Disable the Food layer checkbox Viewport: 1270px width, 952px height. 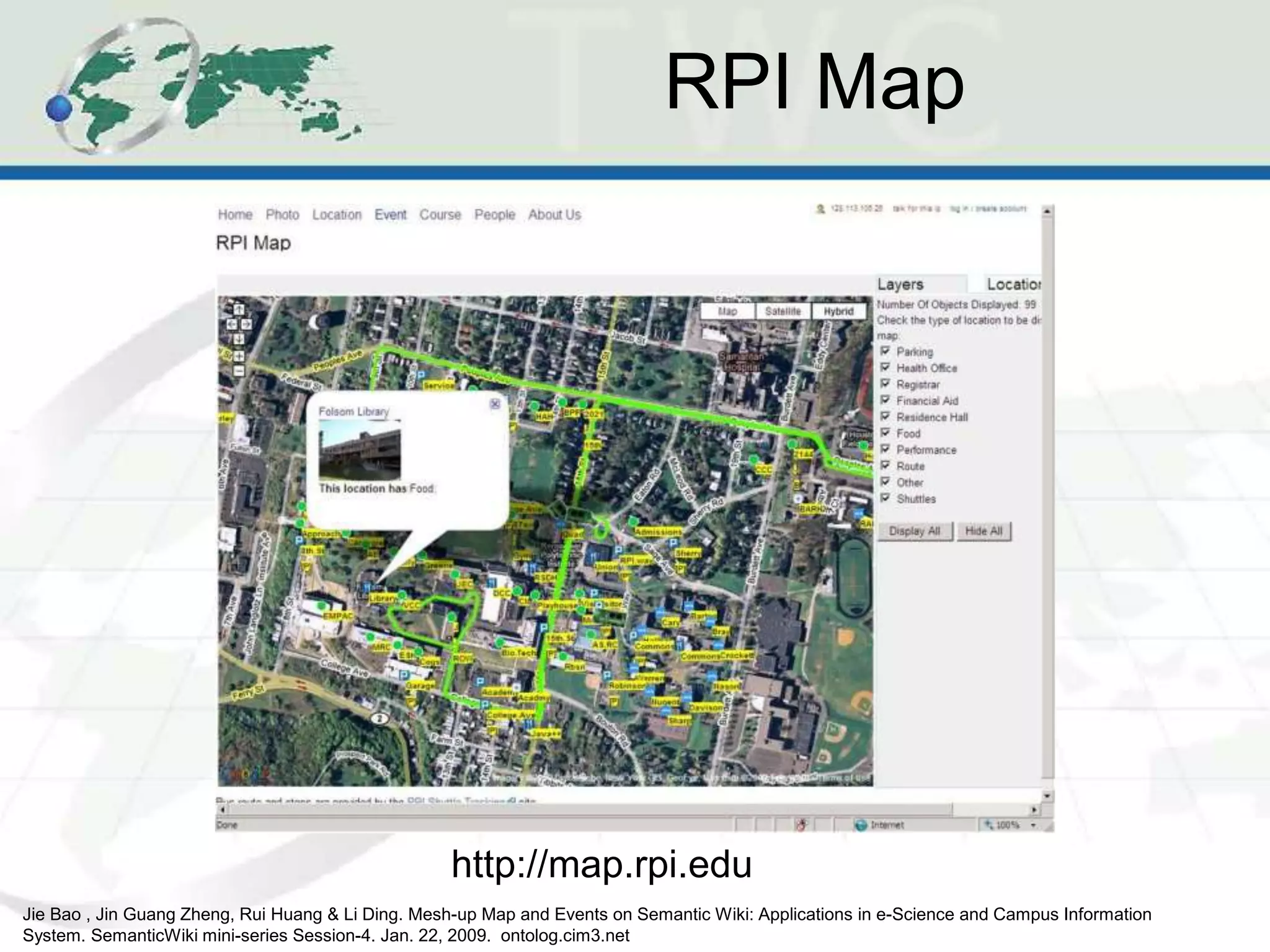885,433
